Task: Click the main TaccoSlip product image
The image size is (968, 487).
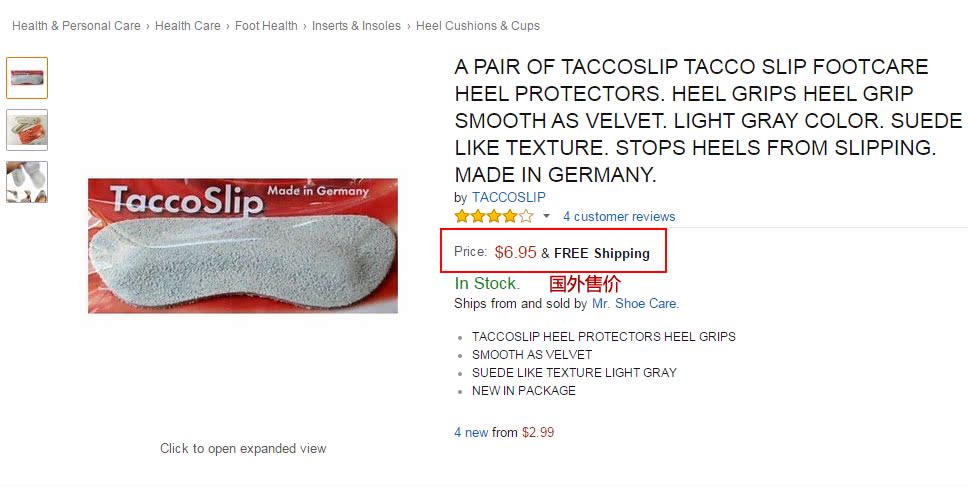Action: click(x=243, y=246)
